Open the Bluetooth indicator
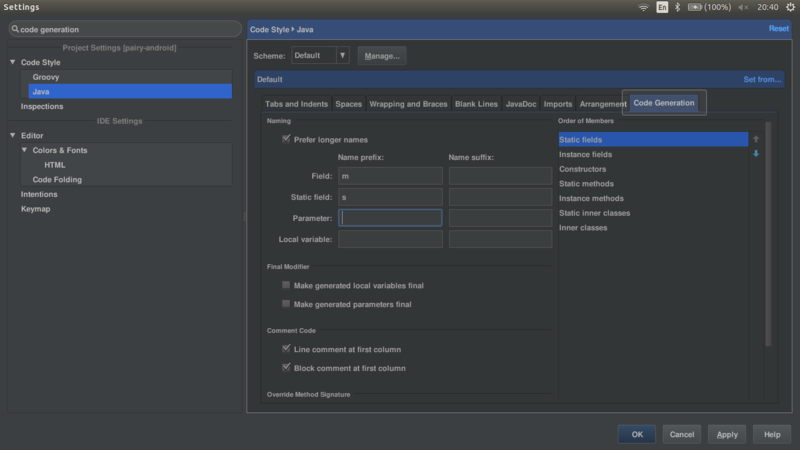Viewport: 800px width, 450px height. (678, 7)
